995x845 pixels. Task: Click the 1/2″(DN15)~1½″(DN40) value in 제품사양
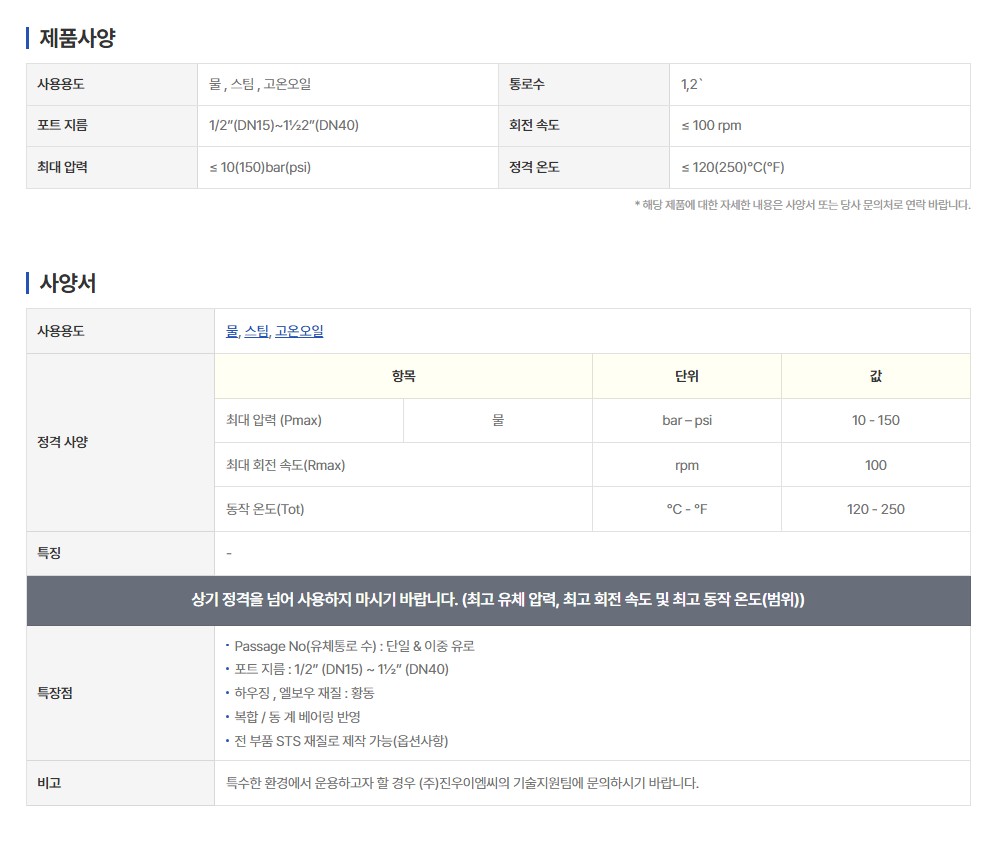pos(284,126)
